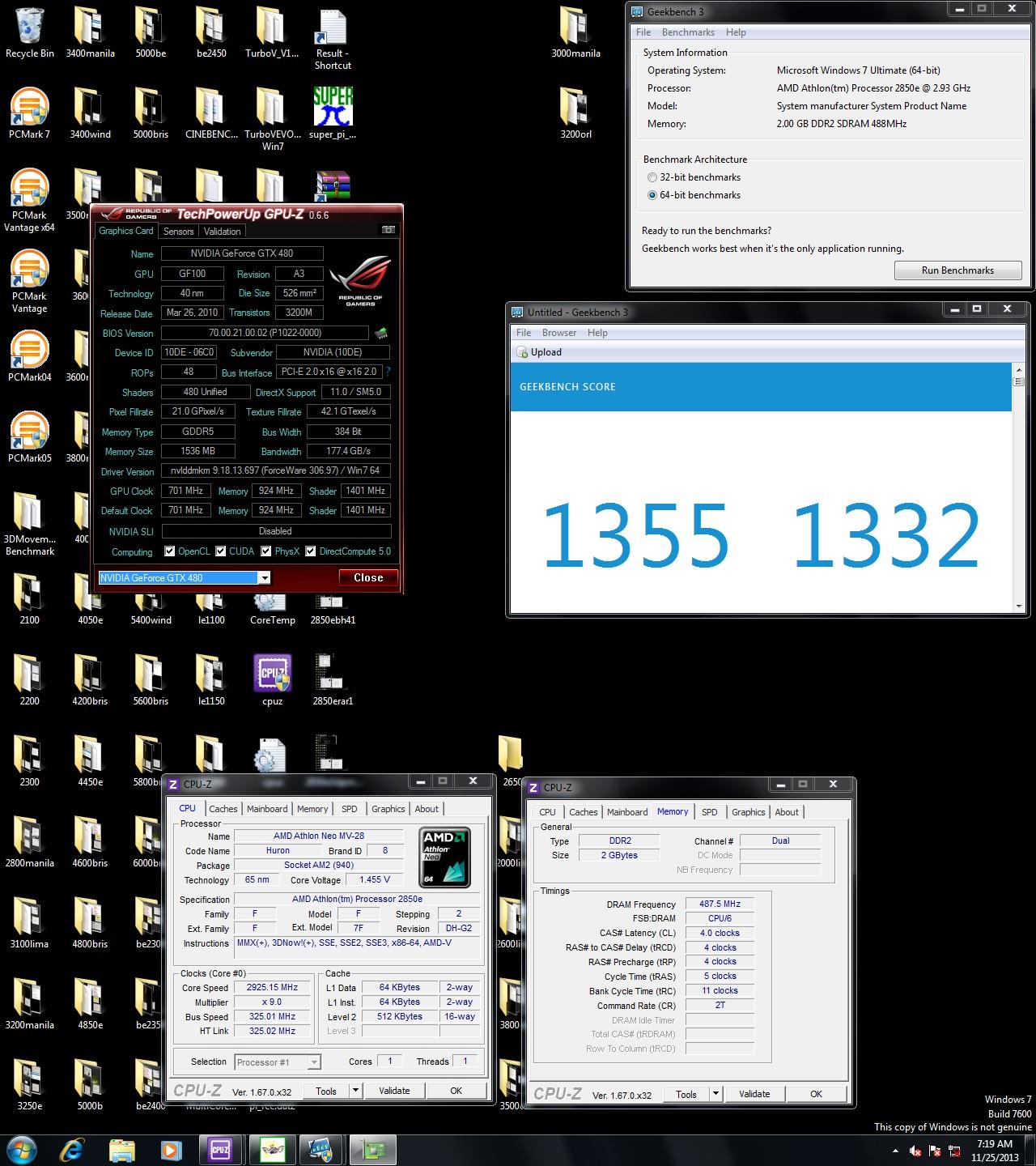Click the Geekbench results scroll-down arrow
The width and height of the screenshot is (1036, 1166).
click(x=1019, y=606)
